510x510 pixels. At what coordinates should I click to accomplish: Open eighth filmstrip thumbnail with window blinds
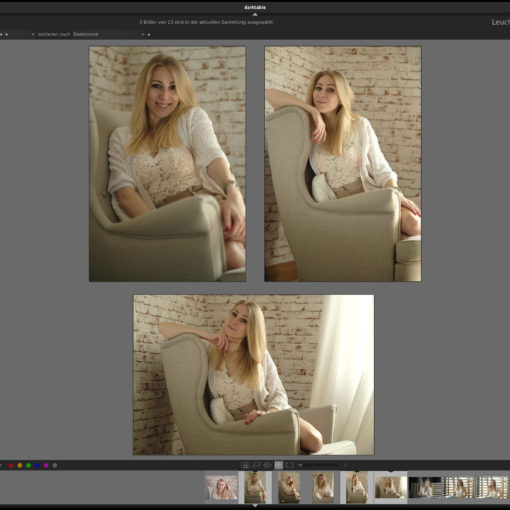point(459,487)
